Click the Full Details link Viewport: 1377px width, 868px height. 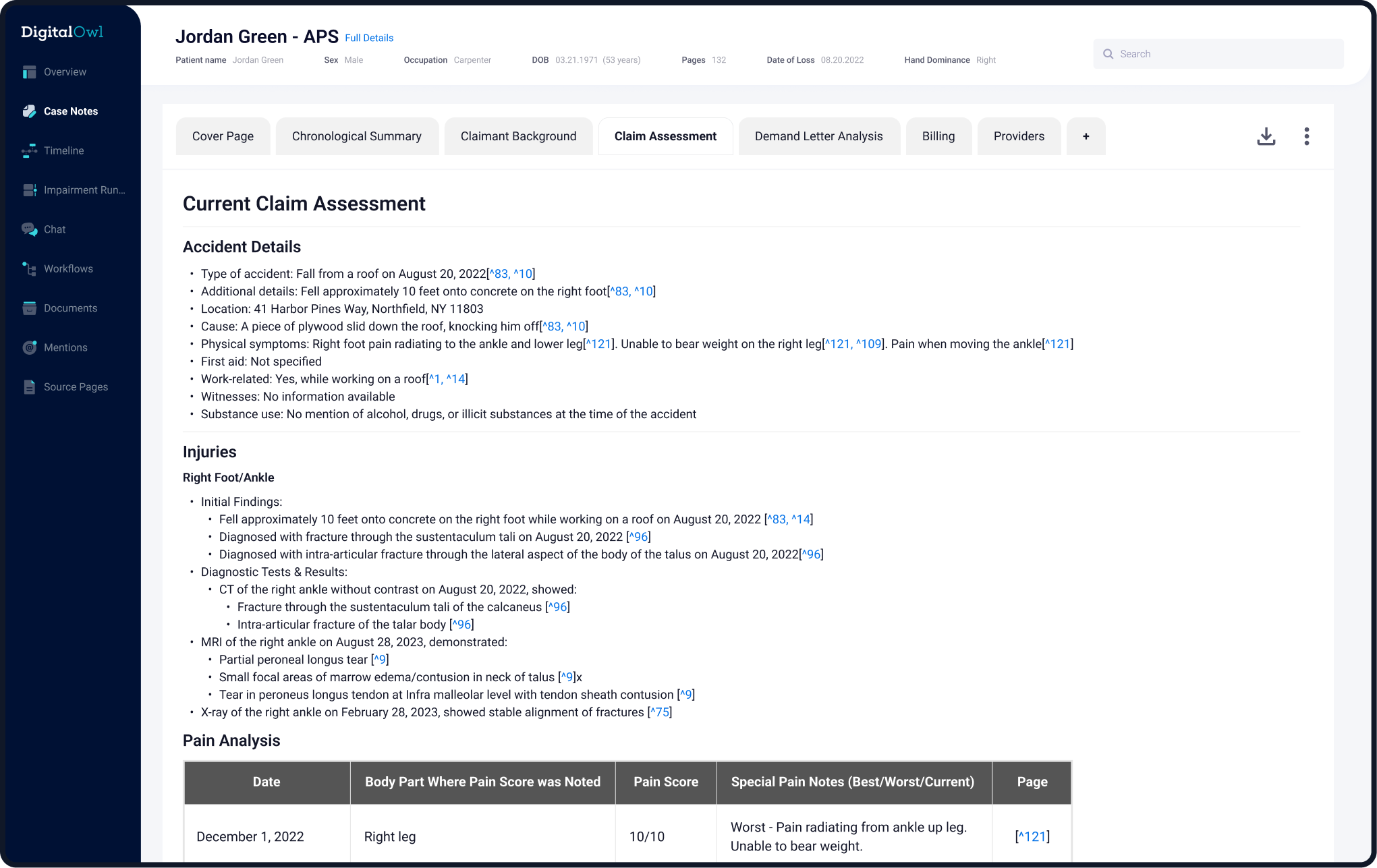coord(368,38)
